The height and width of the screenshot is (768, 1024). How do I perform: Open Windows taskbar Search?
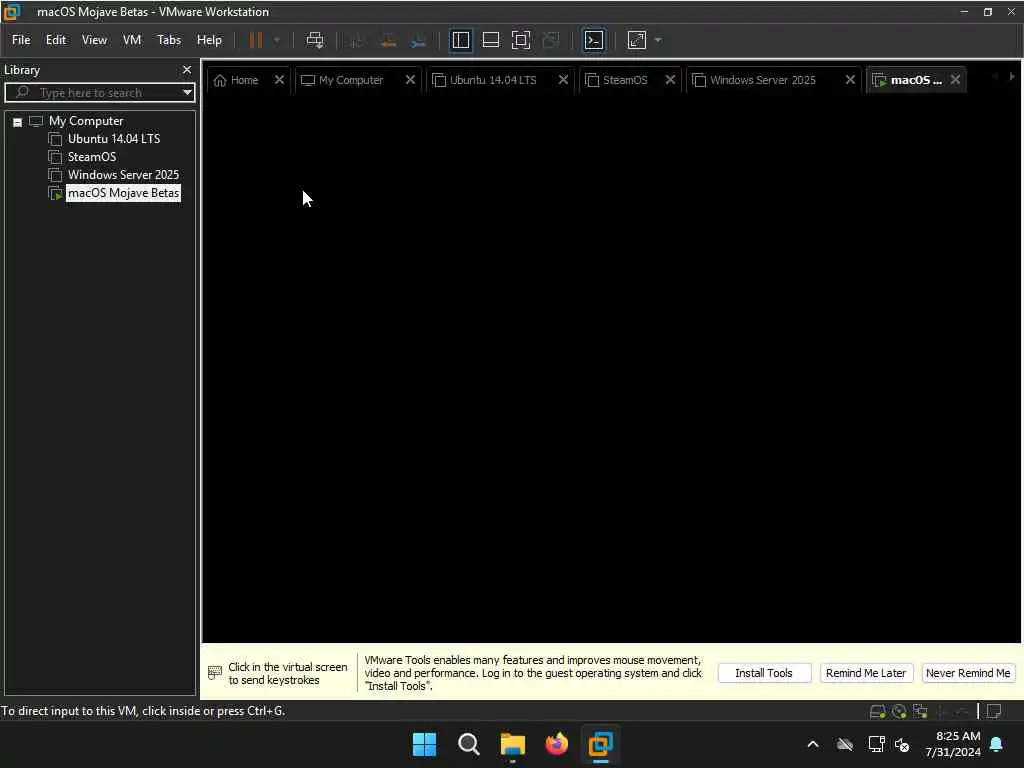[x=468, y=744]
